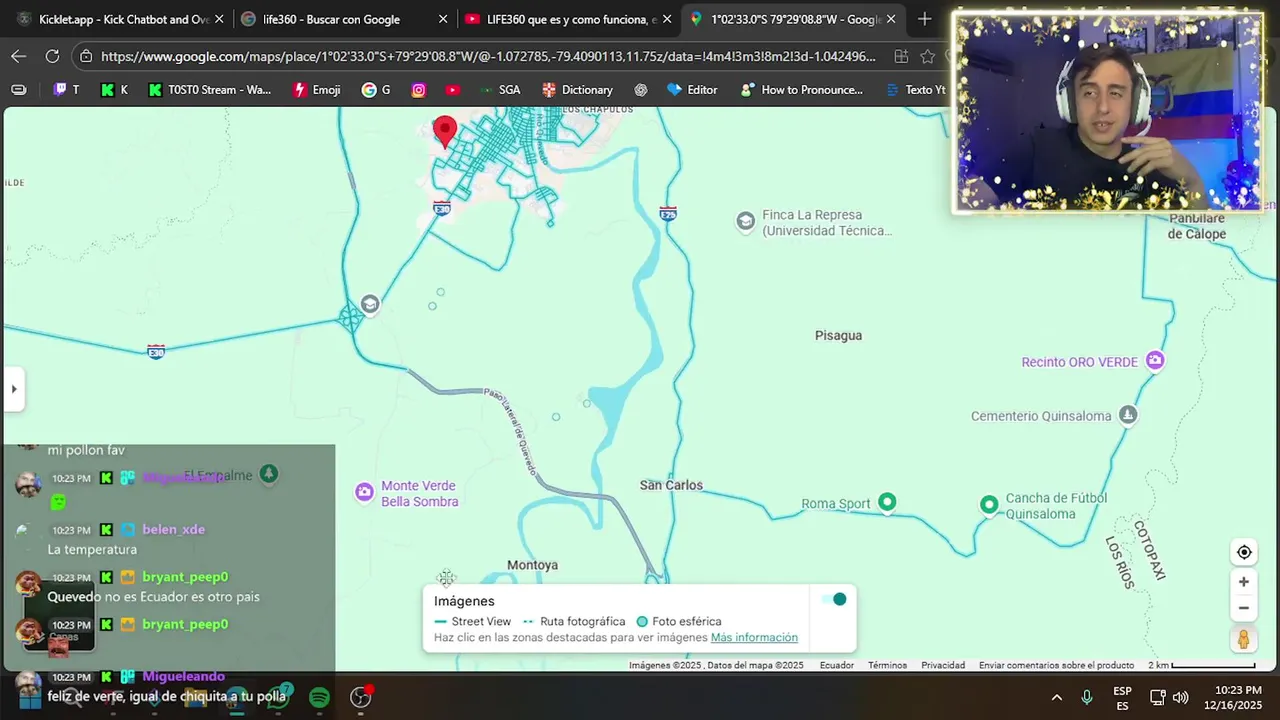Select the Cancha de Fútbol Quinsaloma marker

(x=989, y=505)
